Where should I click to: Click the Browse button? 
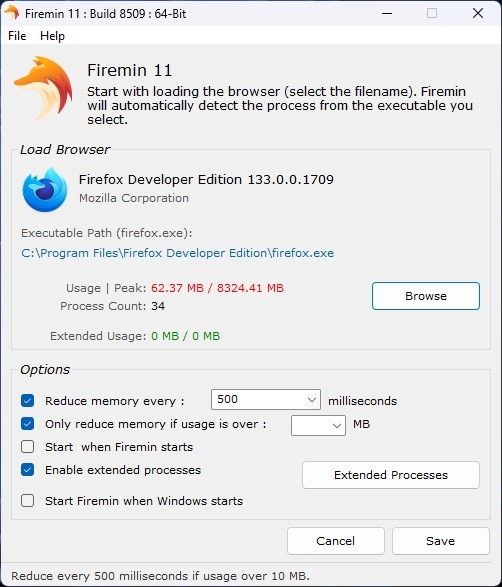[426, 296]
